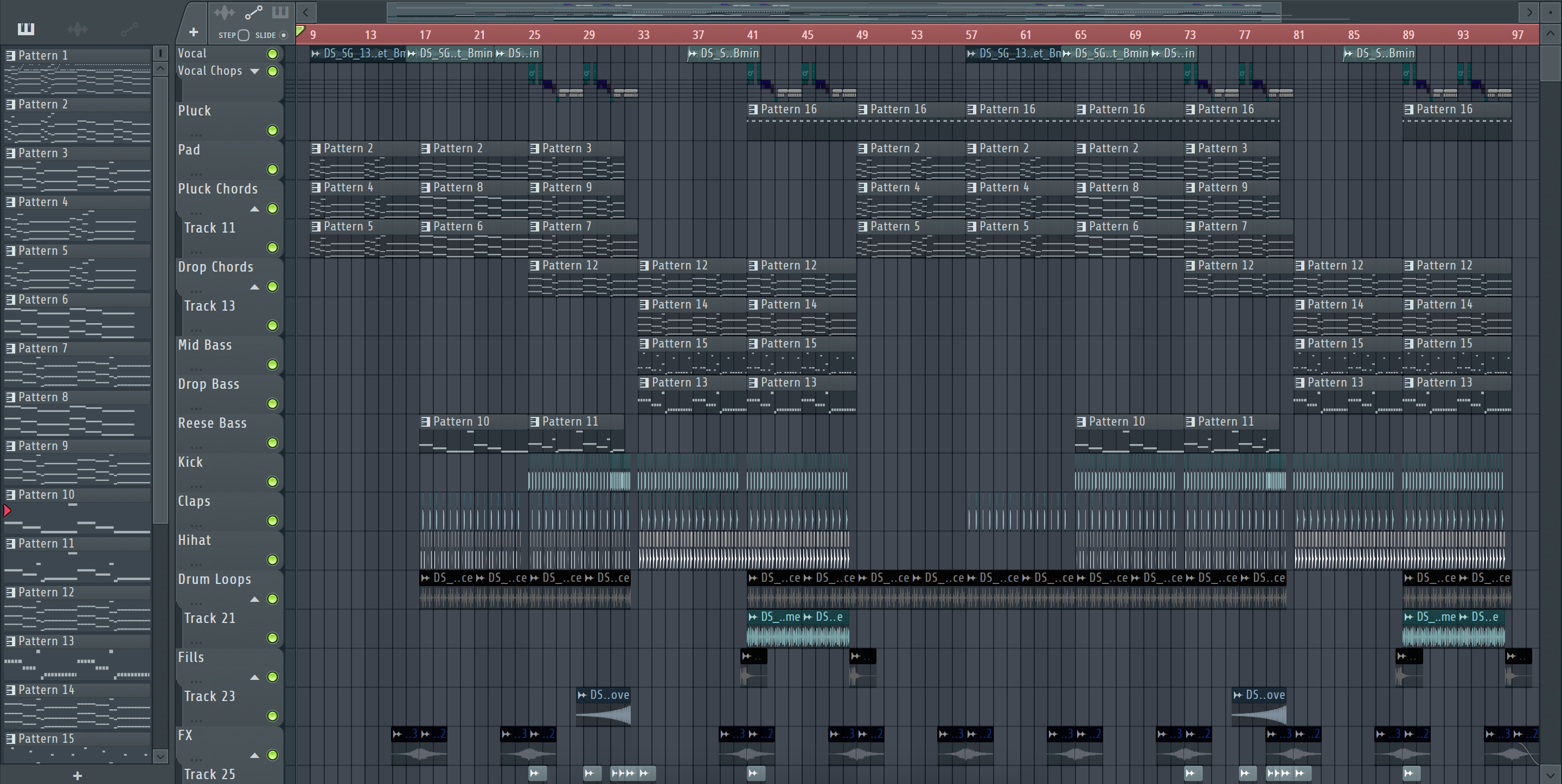The height and width of the screenshot is (784, 1562).
Task: Click the piano icon of Pattern 12 in picker
Action: [x=10, y=593]
